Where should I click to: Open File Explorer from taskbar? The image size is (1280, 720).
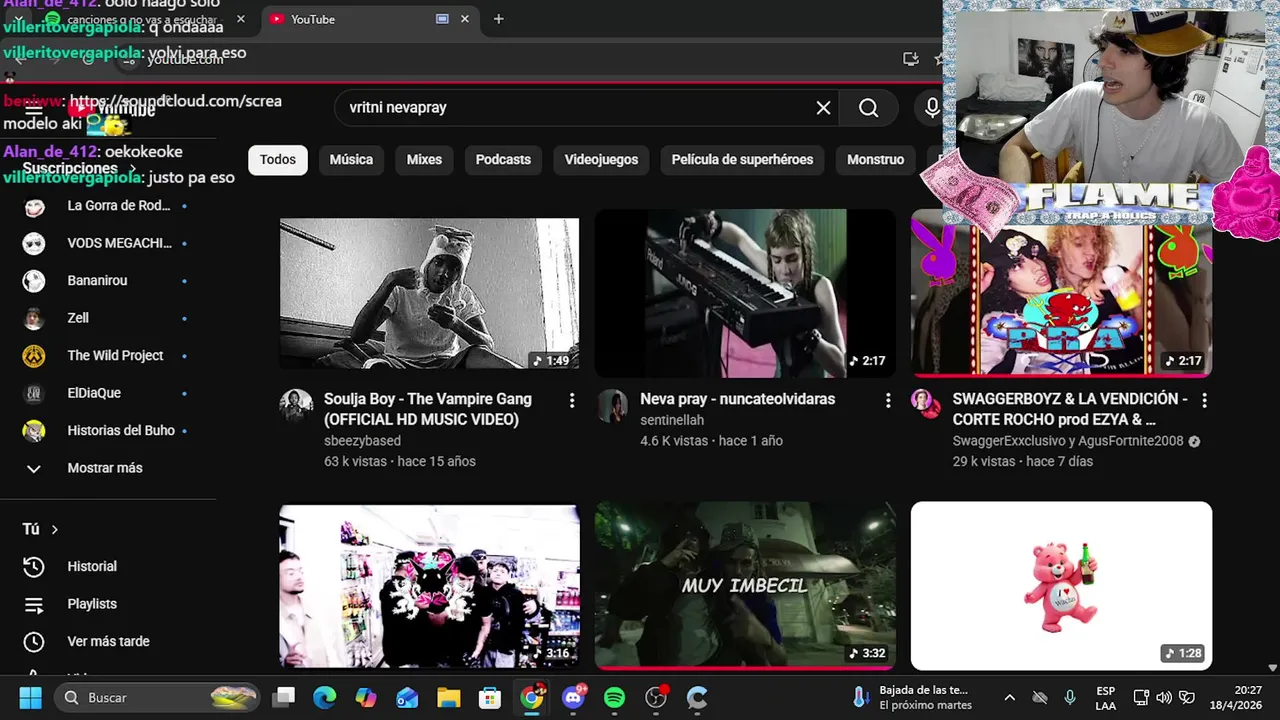pos(448,697)
